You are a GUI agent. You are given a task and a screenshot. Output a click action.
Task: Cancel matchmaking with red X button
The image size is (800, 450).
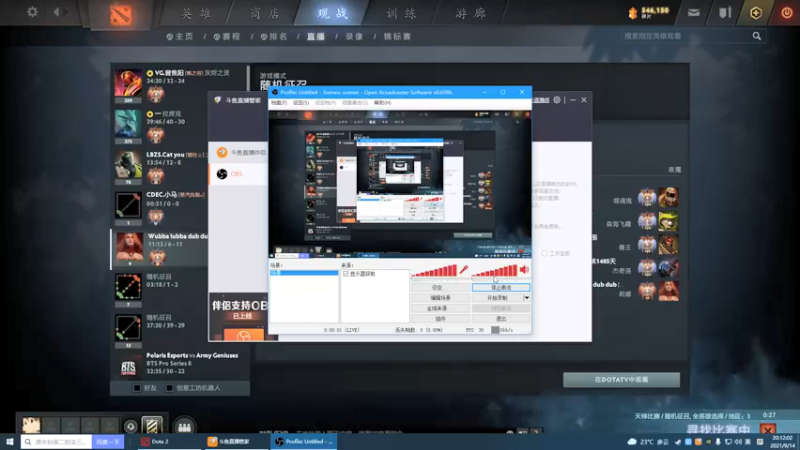pyautogui.click(x=768, y=430)
